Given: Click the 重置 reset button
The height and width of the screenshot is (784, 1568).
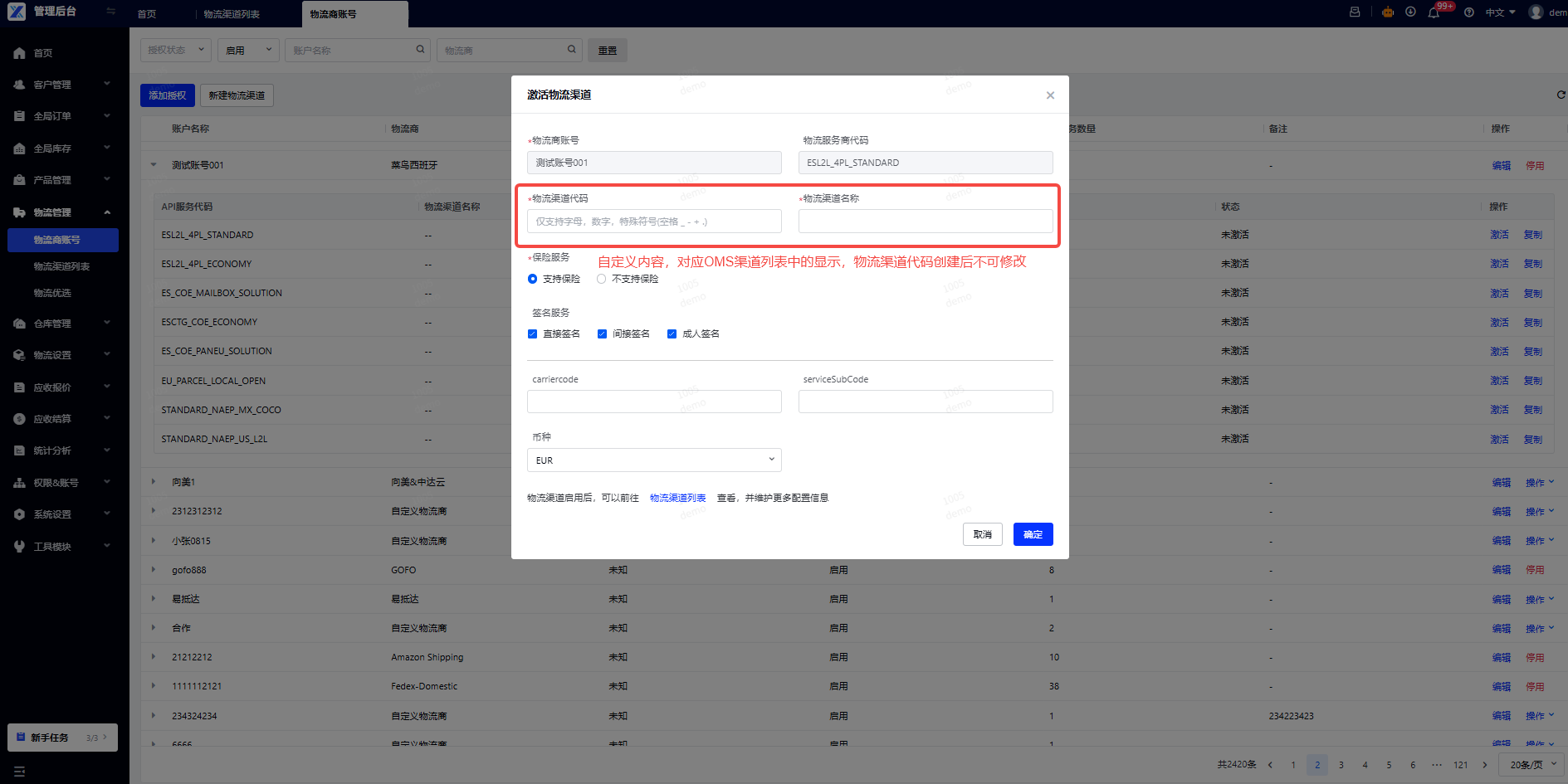Looking at the screenshot, I should [x=608, y=50].
